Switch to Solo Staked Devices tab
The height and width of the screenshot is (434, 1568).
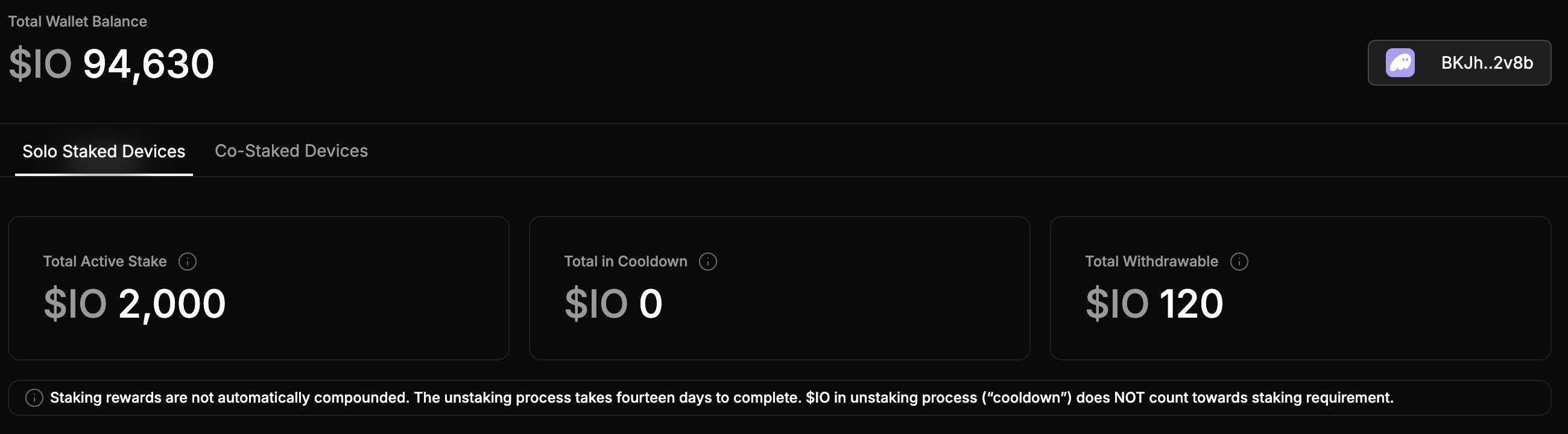104,151
